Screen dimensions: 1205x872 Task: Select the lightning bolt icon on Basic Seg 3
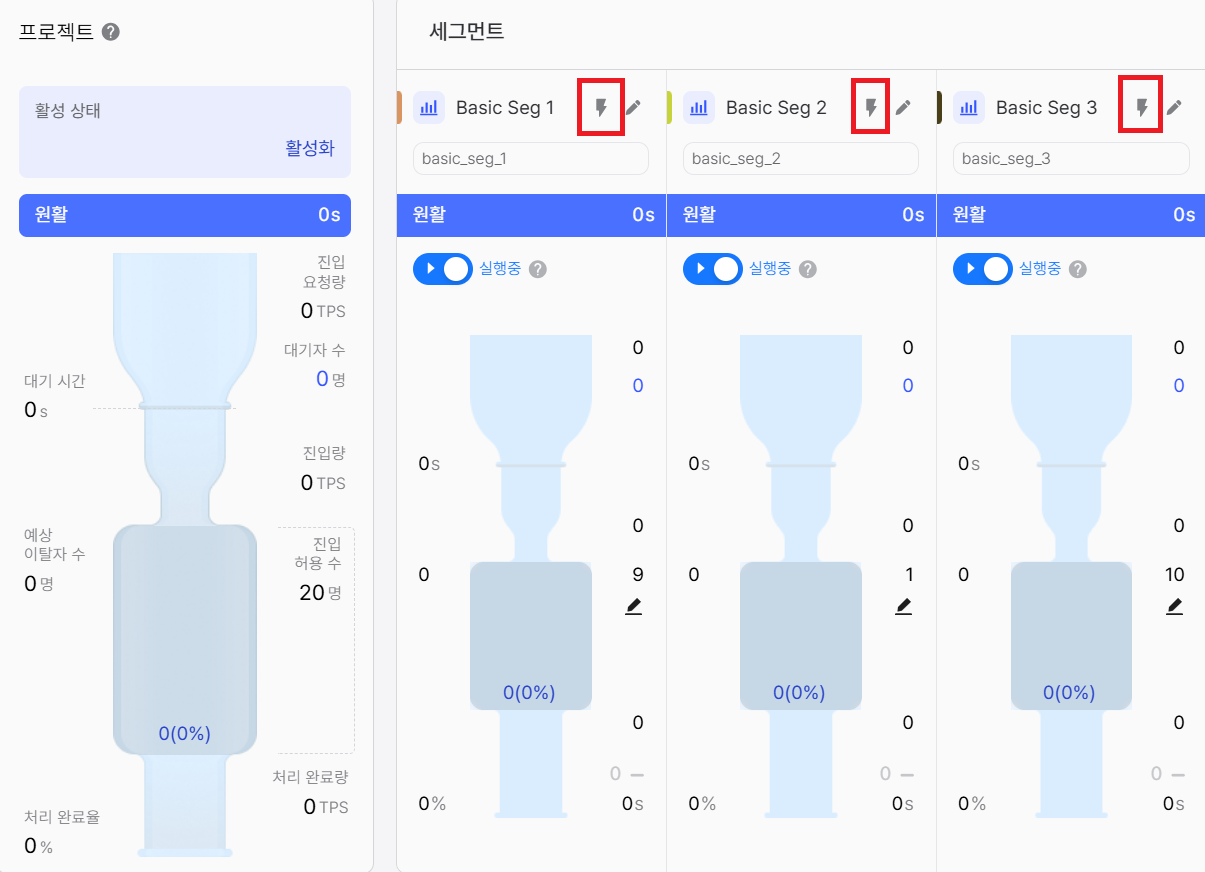pyautogui.click(x=1141, y=107)
